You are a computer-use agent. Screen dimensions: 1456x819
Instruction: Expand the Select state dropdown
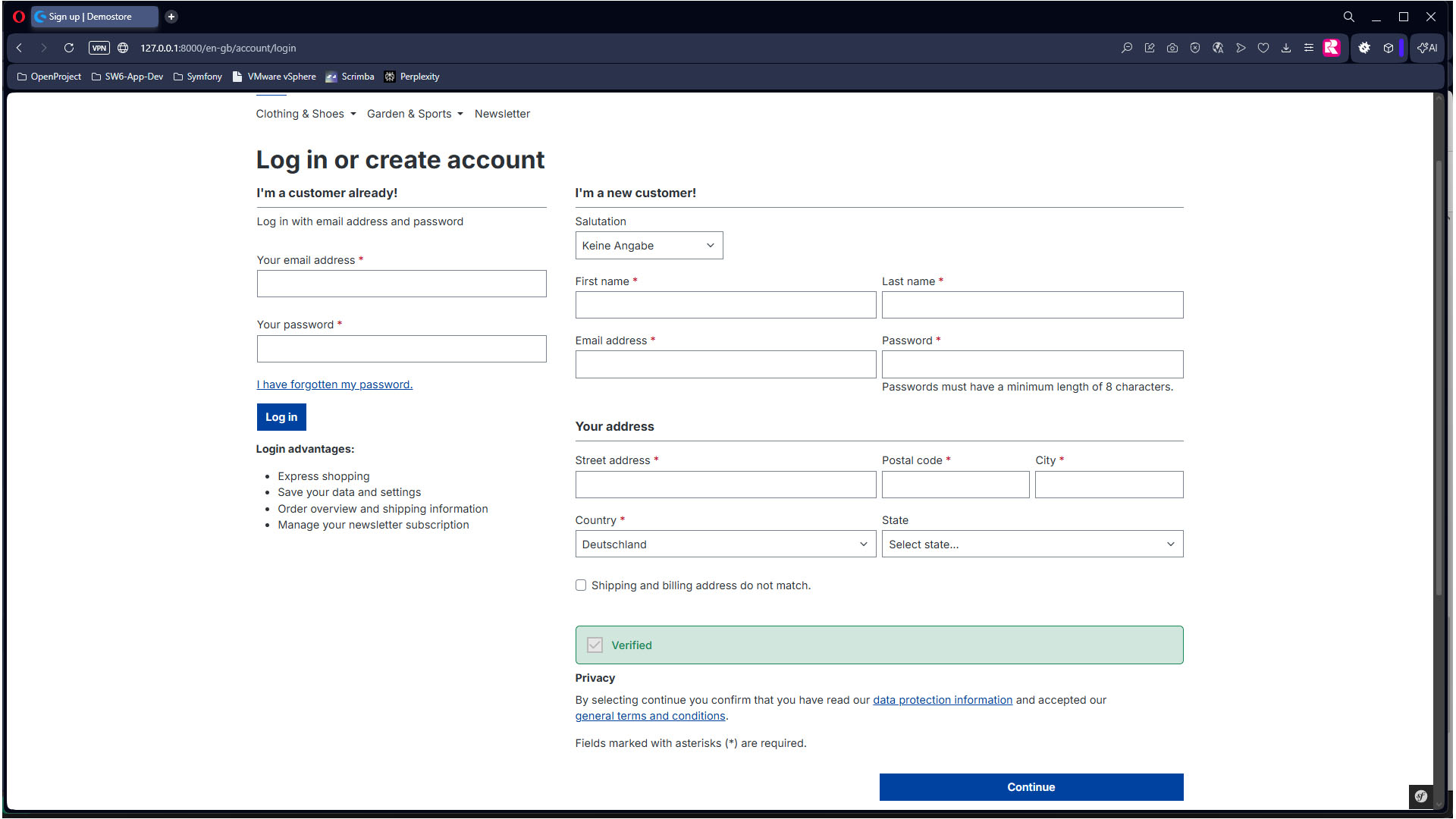tap(1031, 544)
